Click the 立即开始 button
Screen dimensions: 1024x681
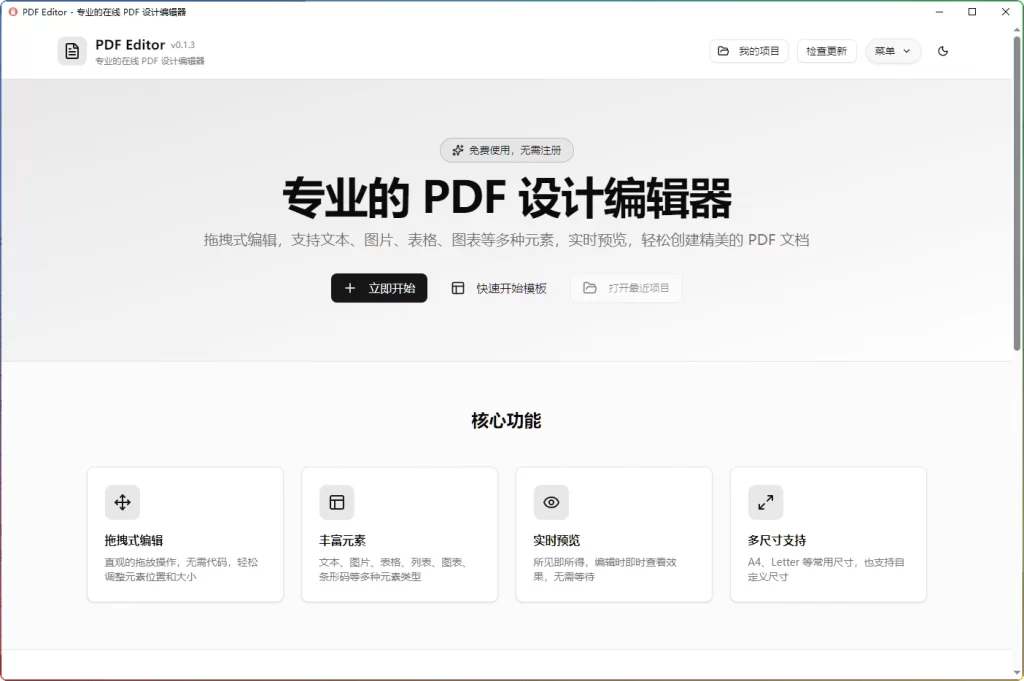point(379,288)
